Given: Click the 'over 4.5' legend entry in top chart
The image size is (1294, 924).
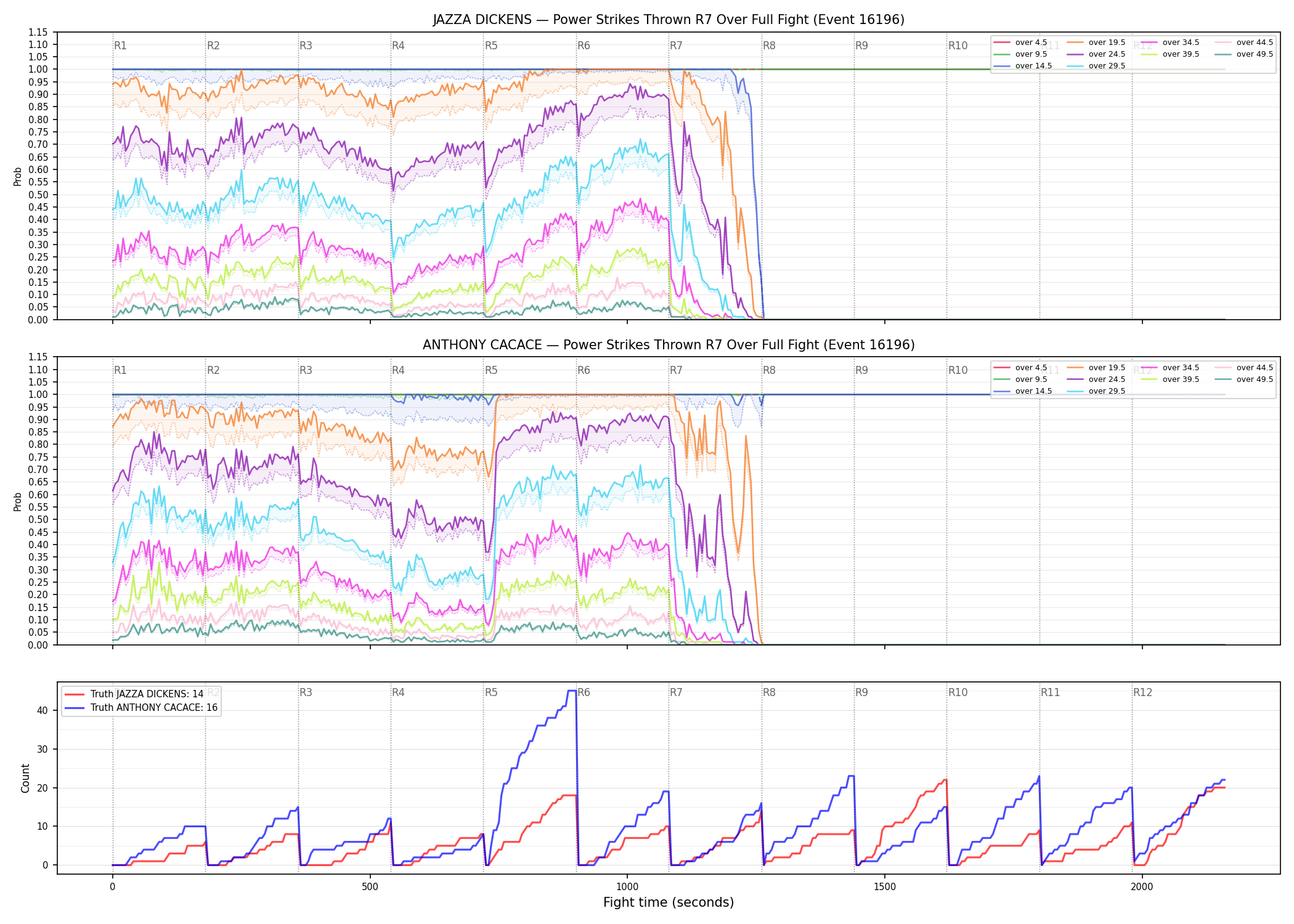Looking at the screenshot, I should point(1020,43).
